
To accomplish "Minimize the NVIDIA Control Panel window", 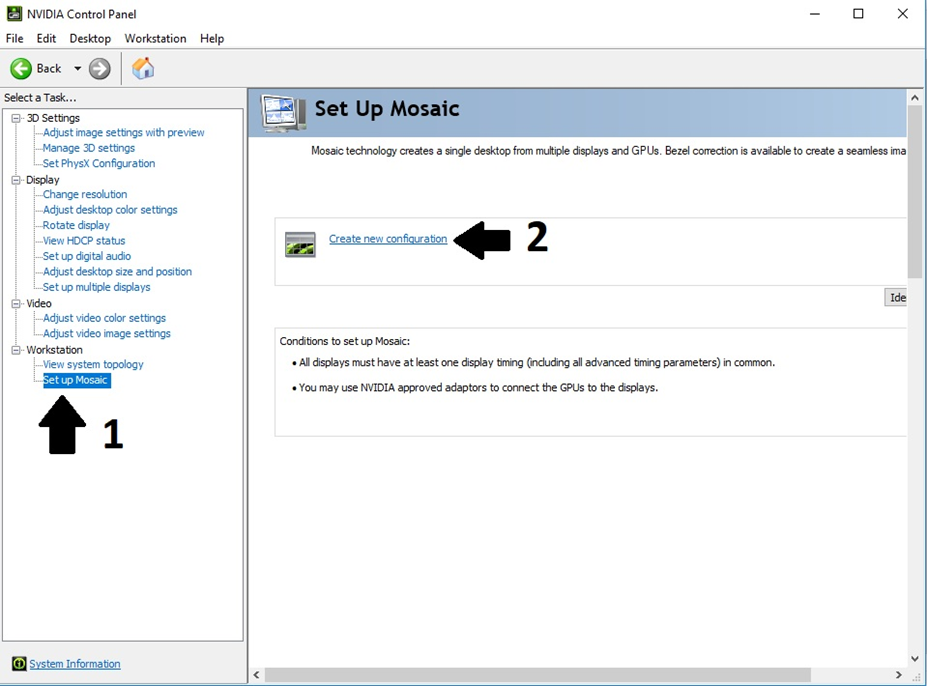I will 815,14.
